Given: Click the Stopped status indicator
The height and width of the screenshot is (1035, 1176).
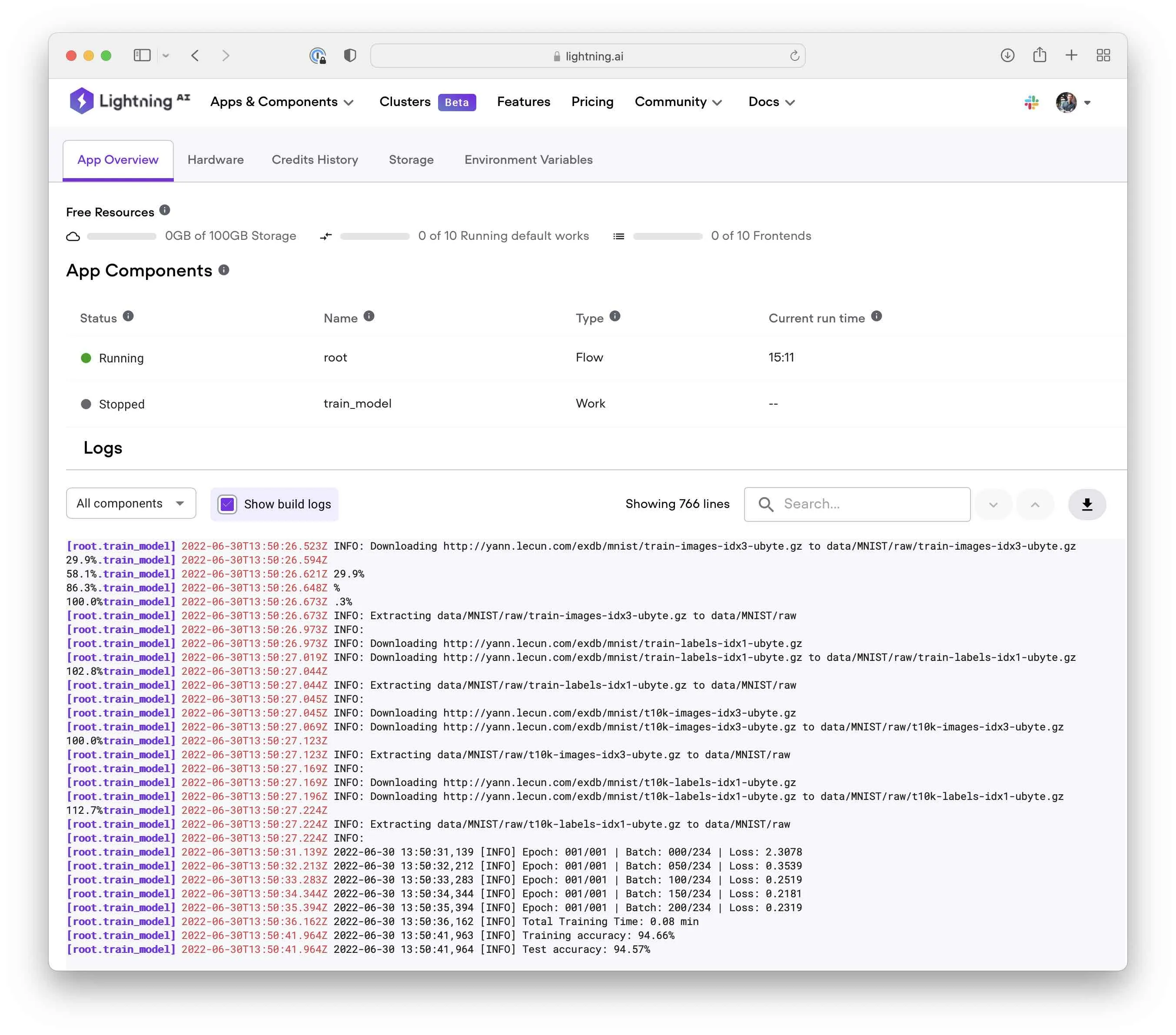Looking at the screenshot, I should click(113, 404).
